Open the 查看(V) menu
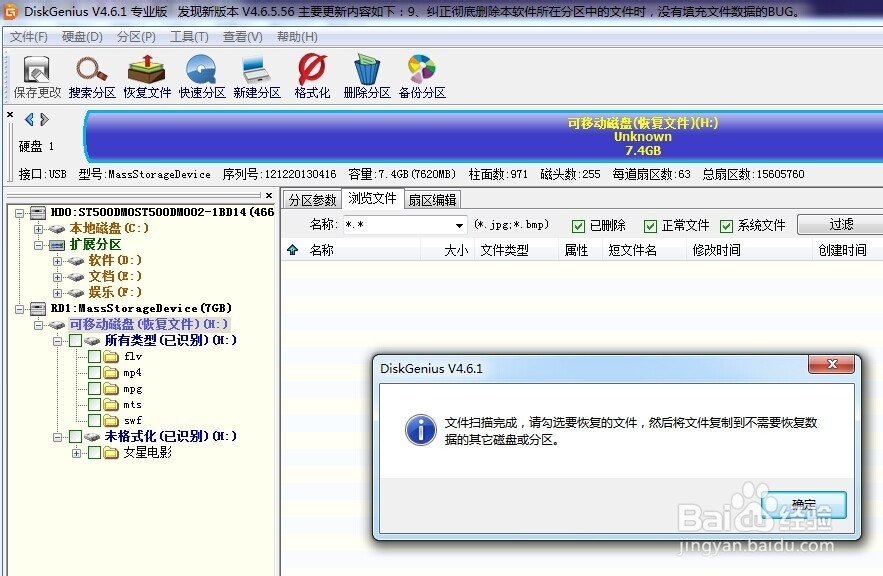Image resolution: width=883 pixels, height=576 pixels. tap(243, 37)
